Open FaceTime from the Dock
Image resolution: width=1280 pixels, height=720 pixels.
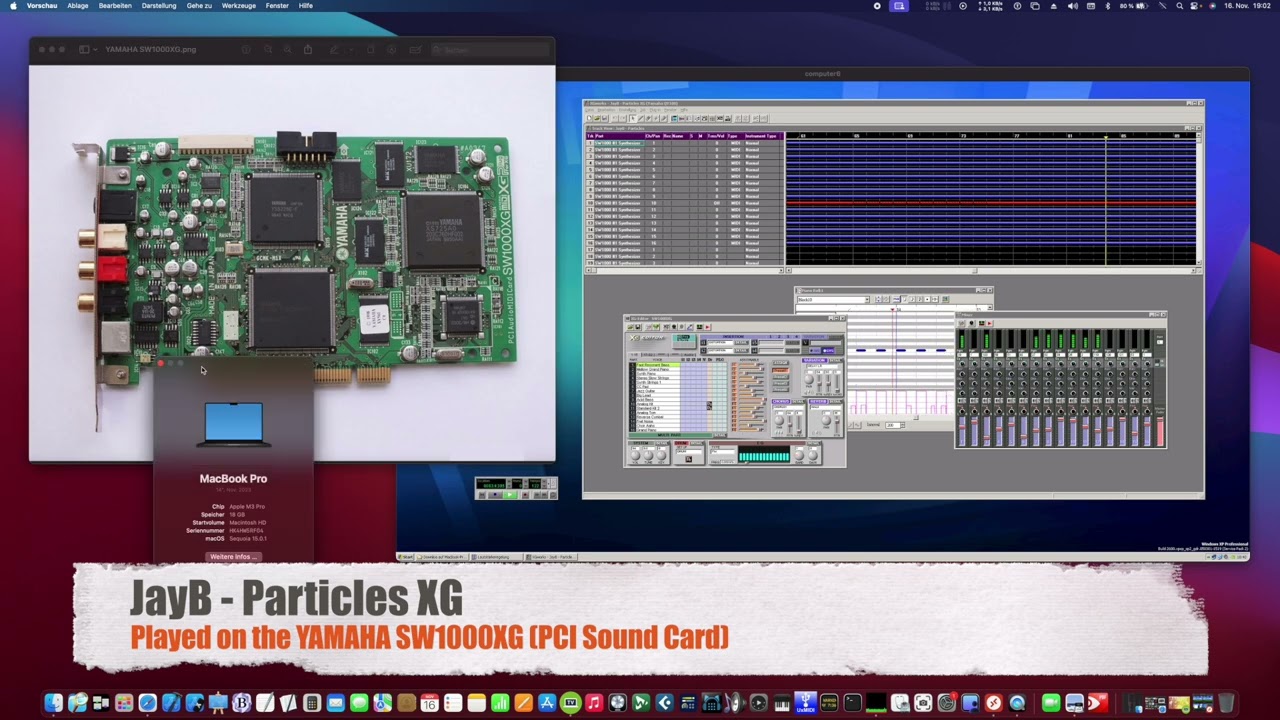click(x=1051, y=703)
